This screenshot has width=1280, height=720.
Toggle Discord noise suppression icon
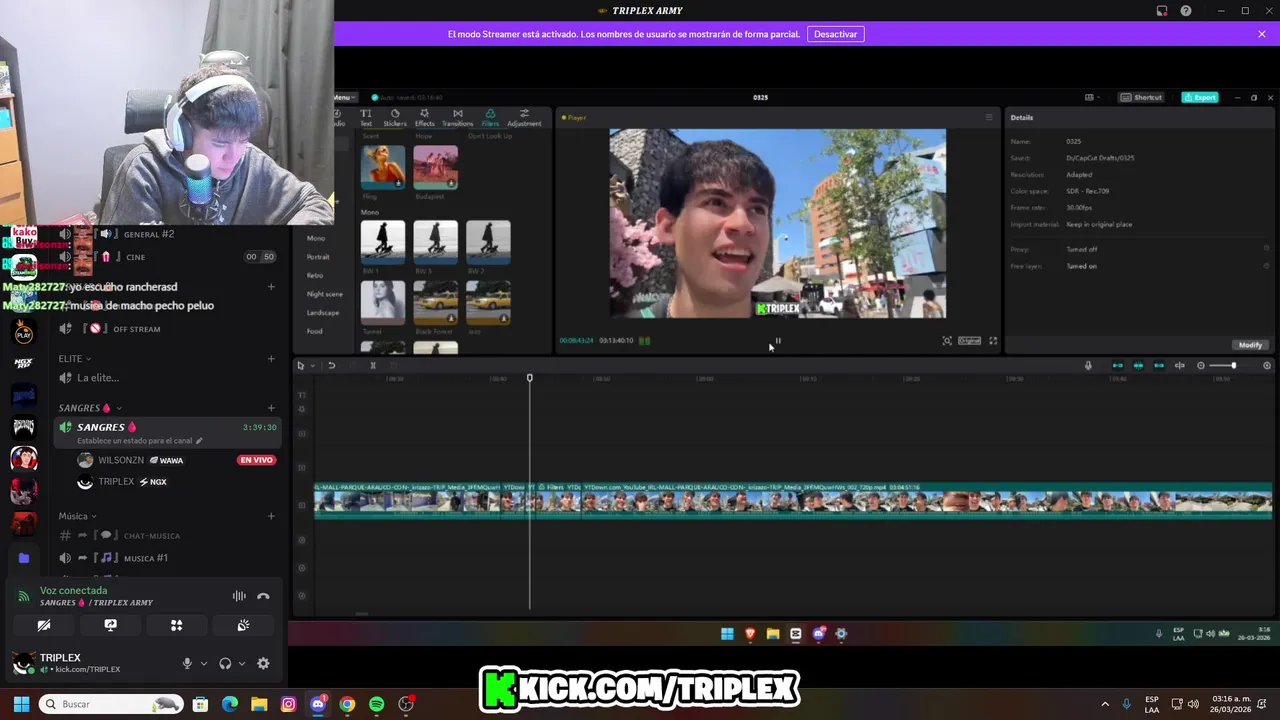pos(239,596)
